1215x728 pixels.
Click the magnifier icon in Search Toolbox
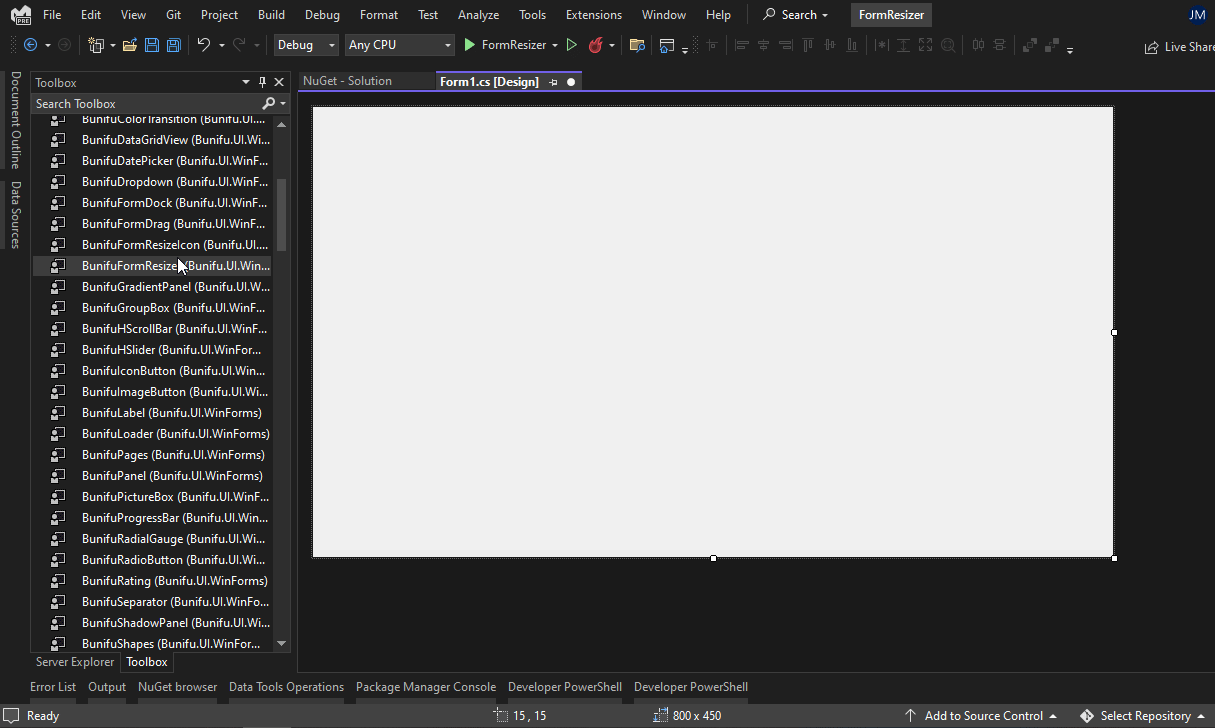click(268, 104)
